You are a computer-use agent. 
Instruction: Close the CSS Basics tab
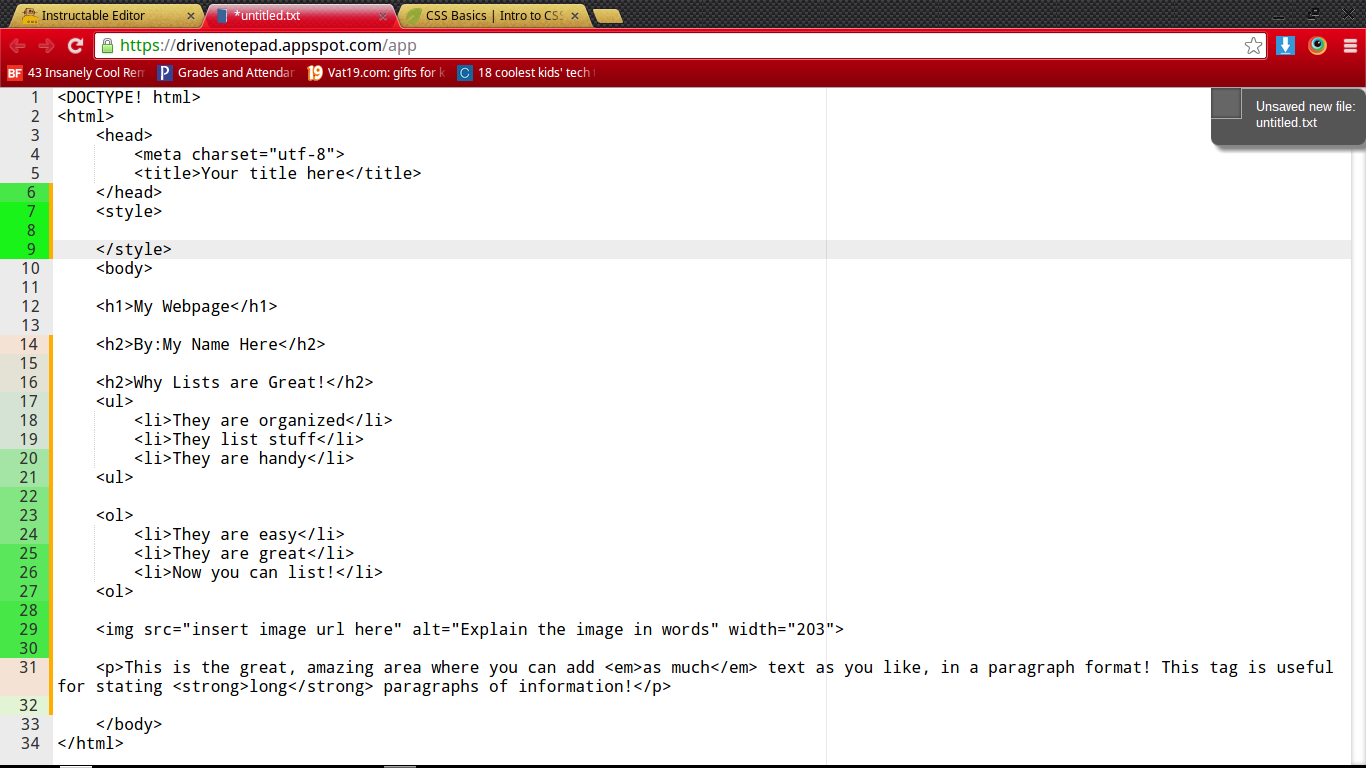point(577,16)
